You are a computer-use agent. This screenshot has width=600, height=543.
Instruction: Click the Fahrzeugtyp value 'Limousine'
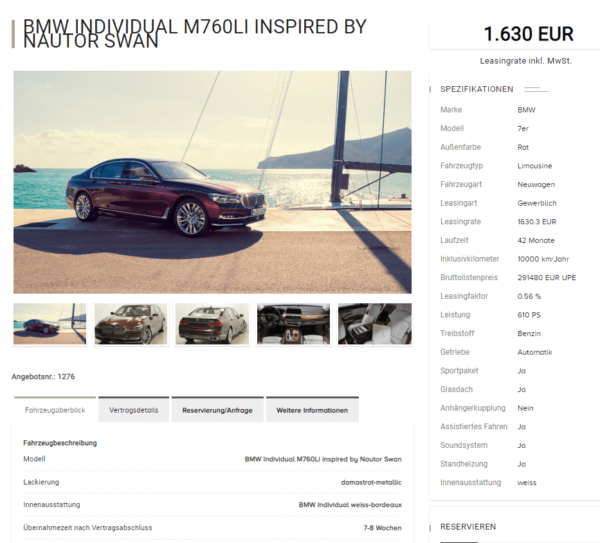pyautogui.click(x=535, y=166)
